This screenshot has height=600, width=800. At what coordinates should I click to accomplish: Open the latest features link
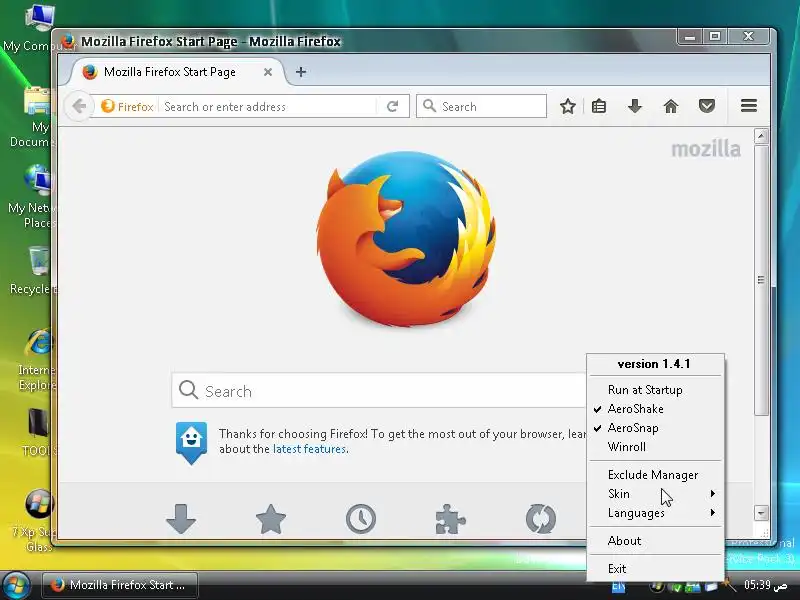[310, 449]
